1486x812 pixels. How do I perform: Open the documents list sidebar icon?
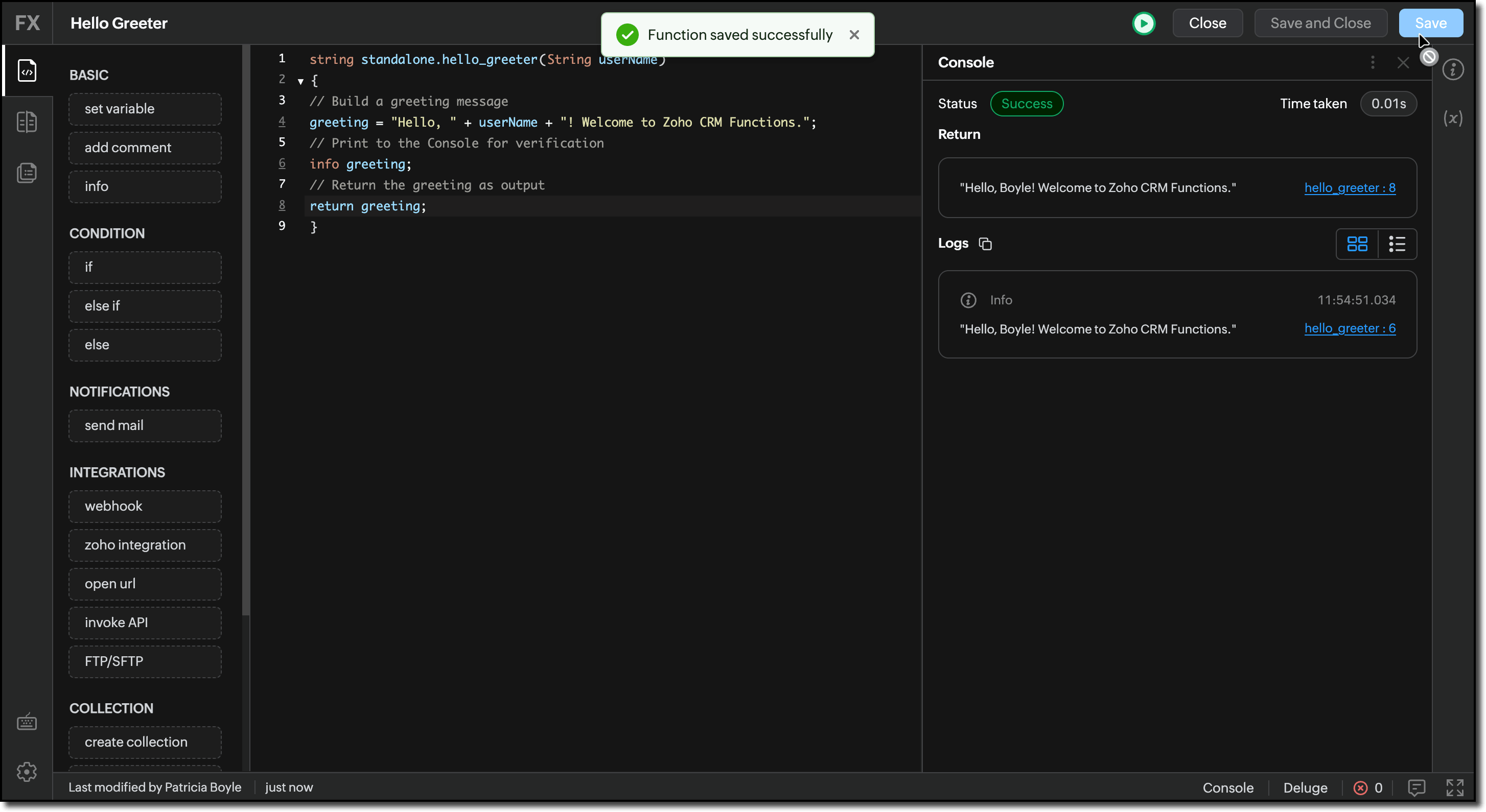pos(27,173)
